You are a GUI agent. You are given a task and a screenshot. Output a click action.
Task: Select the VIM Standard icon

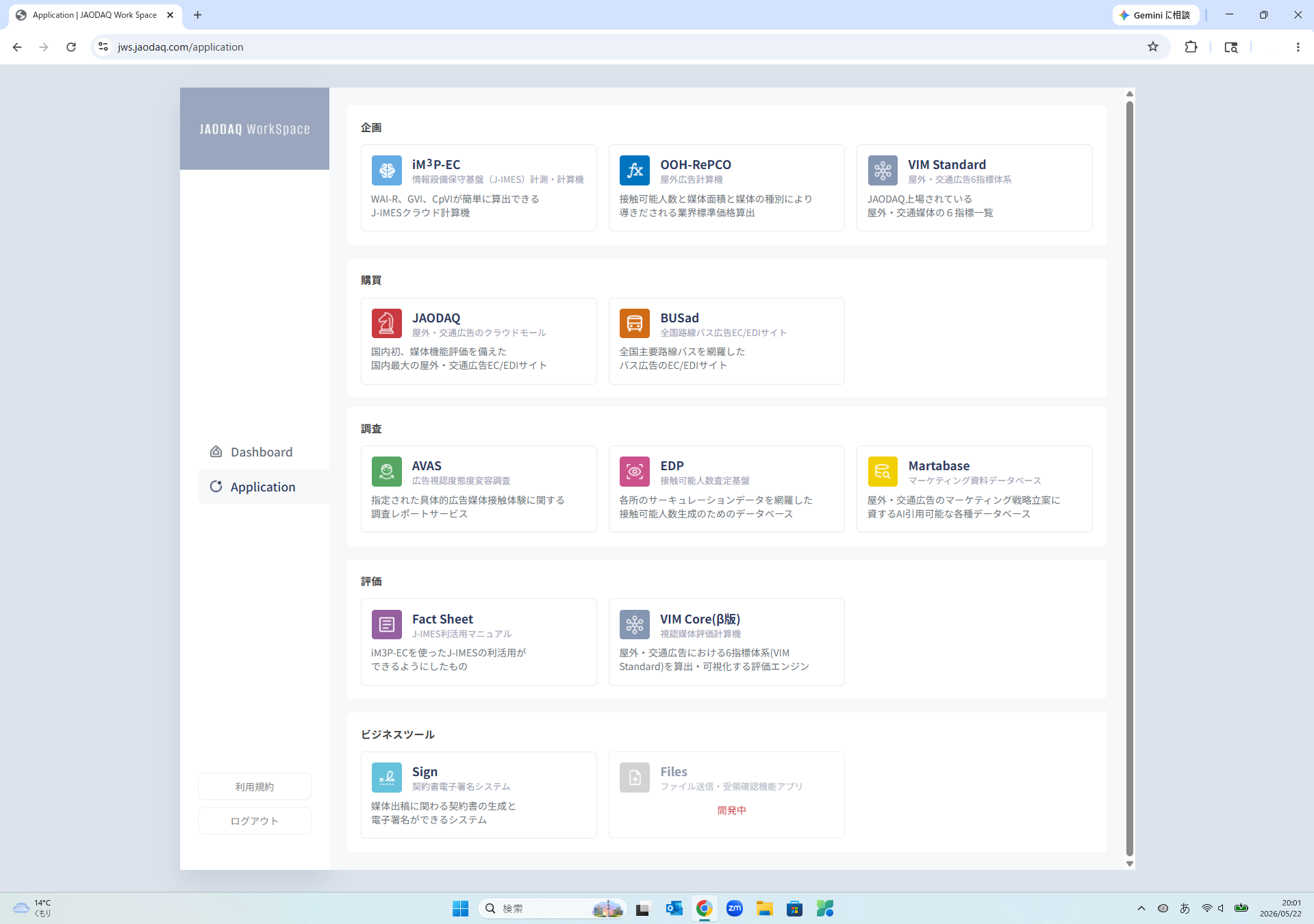pyautogui.click(x=883, y=170)
